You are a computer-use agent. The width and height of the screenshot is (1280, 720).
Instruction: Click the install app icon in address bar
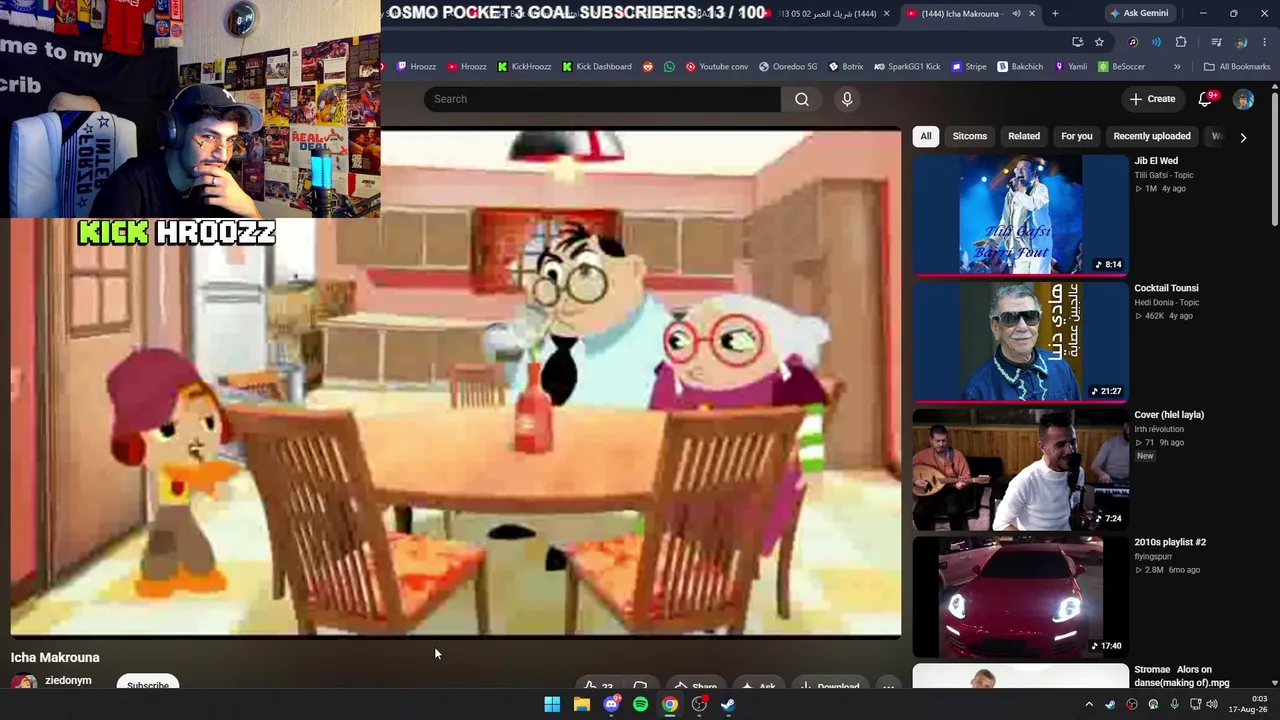[1077, 42]
